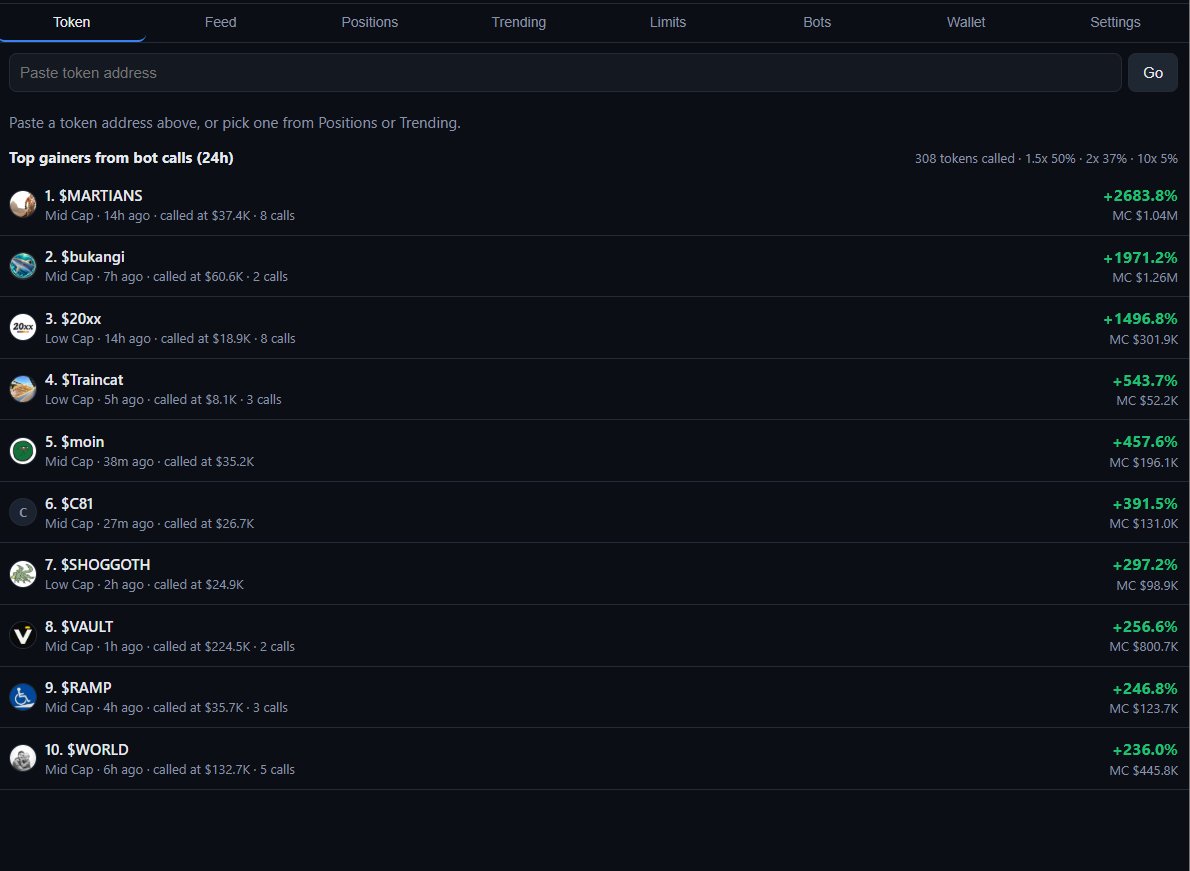Open the Trending tab
This screenshot has height=871, width=1190.
(518, 23)
